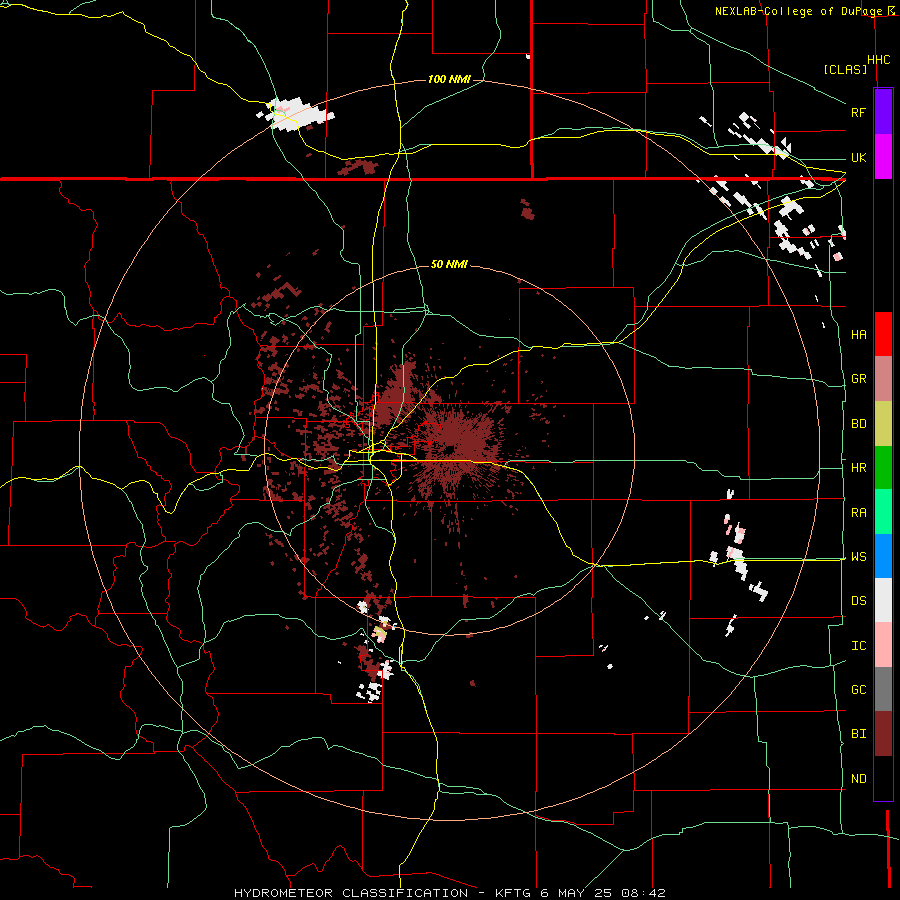Click the UK magenta legend swatch
The width and height of the screenshot is (900, 900).
[883, 157]
